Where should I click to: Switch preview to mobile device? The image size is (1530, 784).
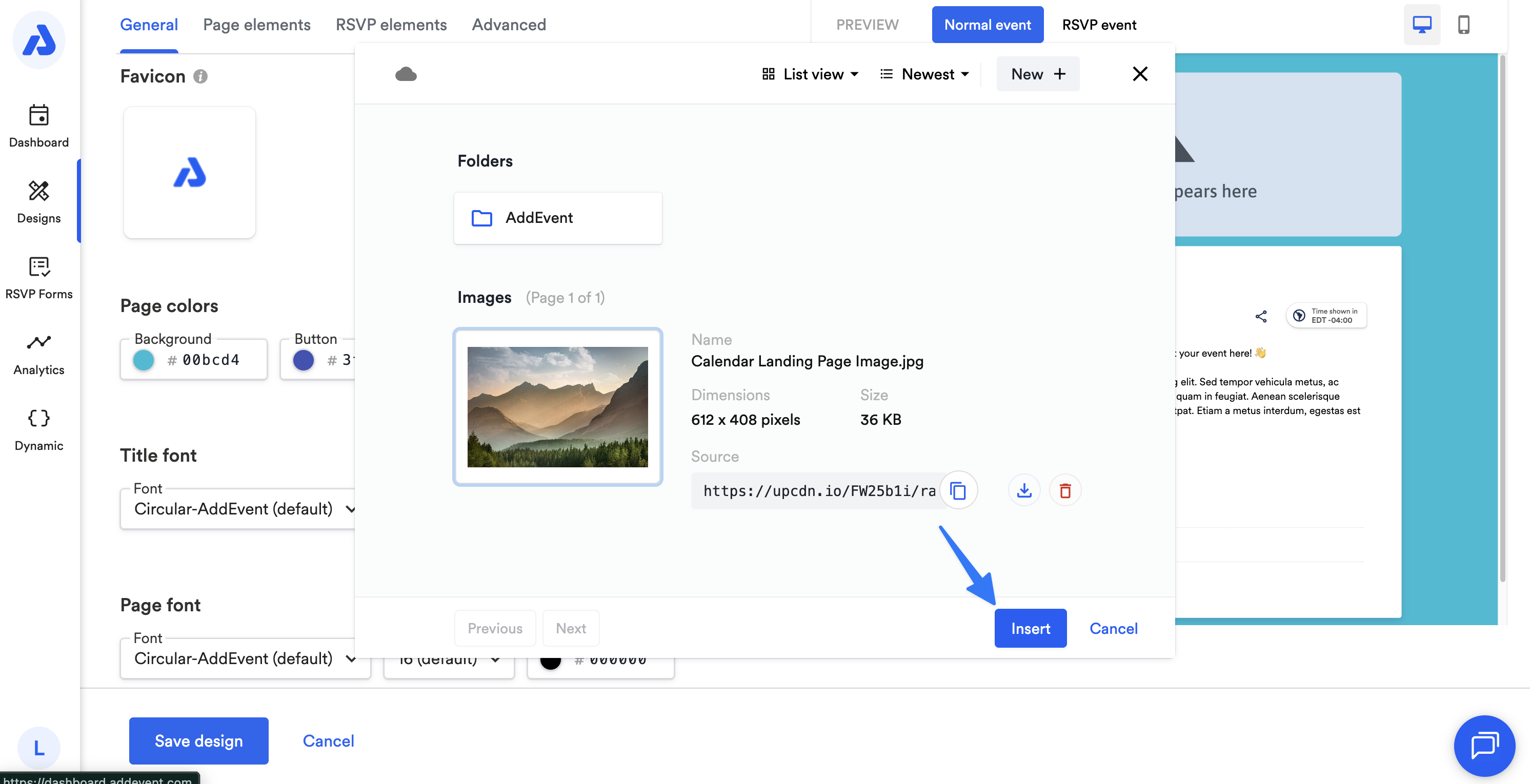pos(1463,25)
